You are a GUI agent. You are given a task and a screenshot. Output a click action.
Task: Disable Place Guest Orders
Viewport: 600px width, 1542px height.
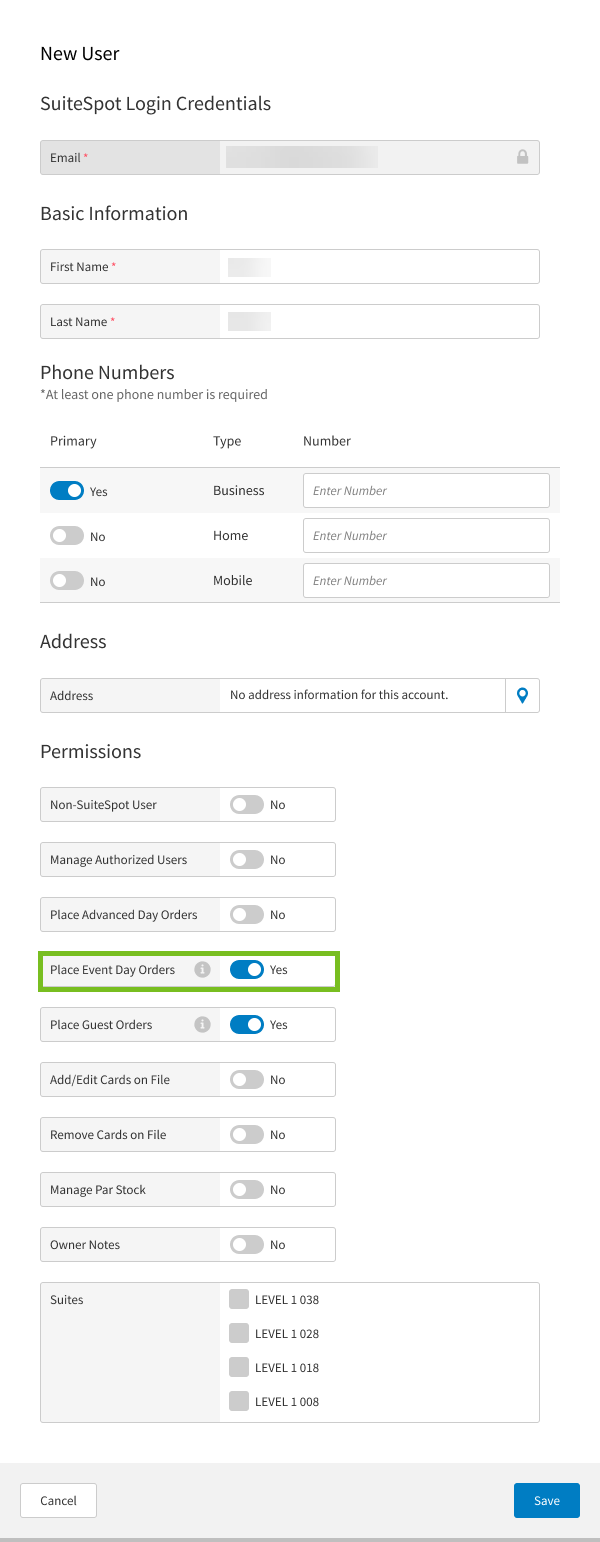click(x=249, y=1024)
